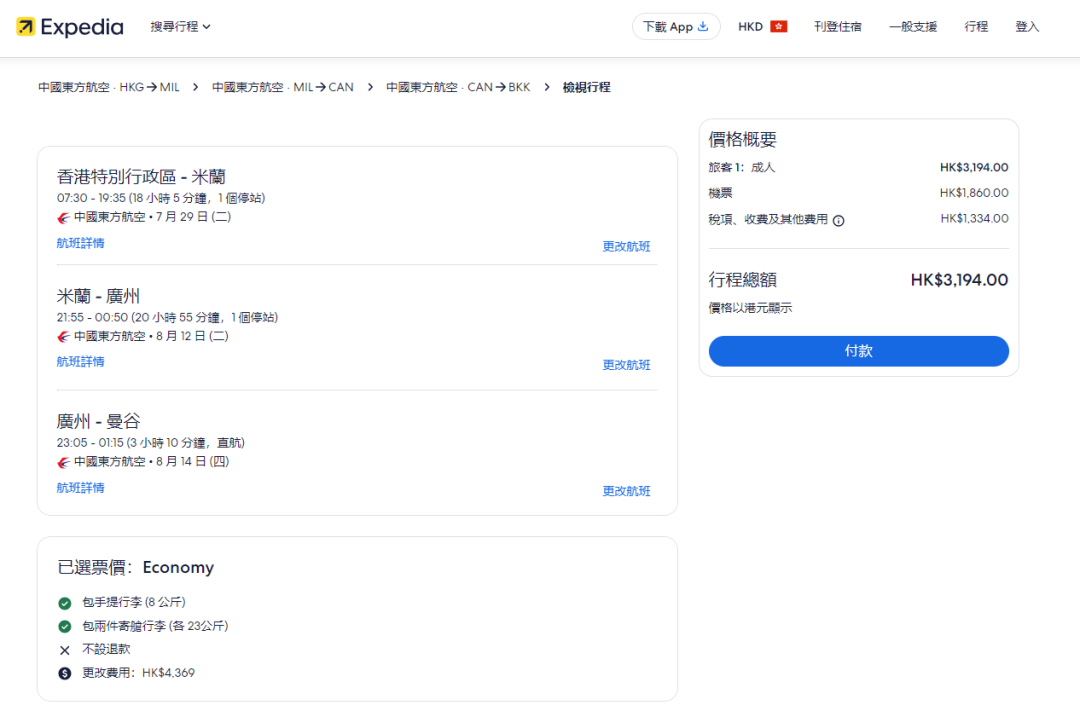Open 航班詳情 for Hong Kong – Milan flight

point(81,243)
